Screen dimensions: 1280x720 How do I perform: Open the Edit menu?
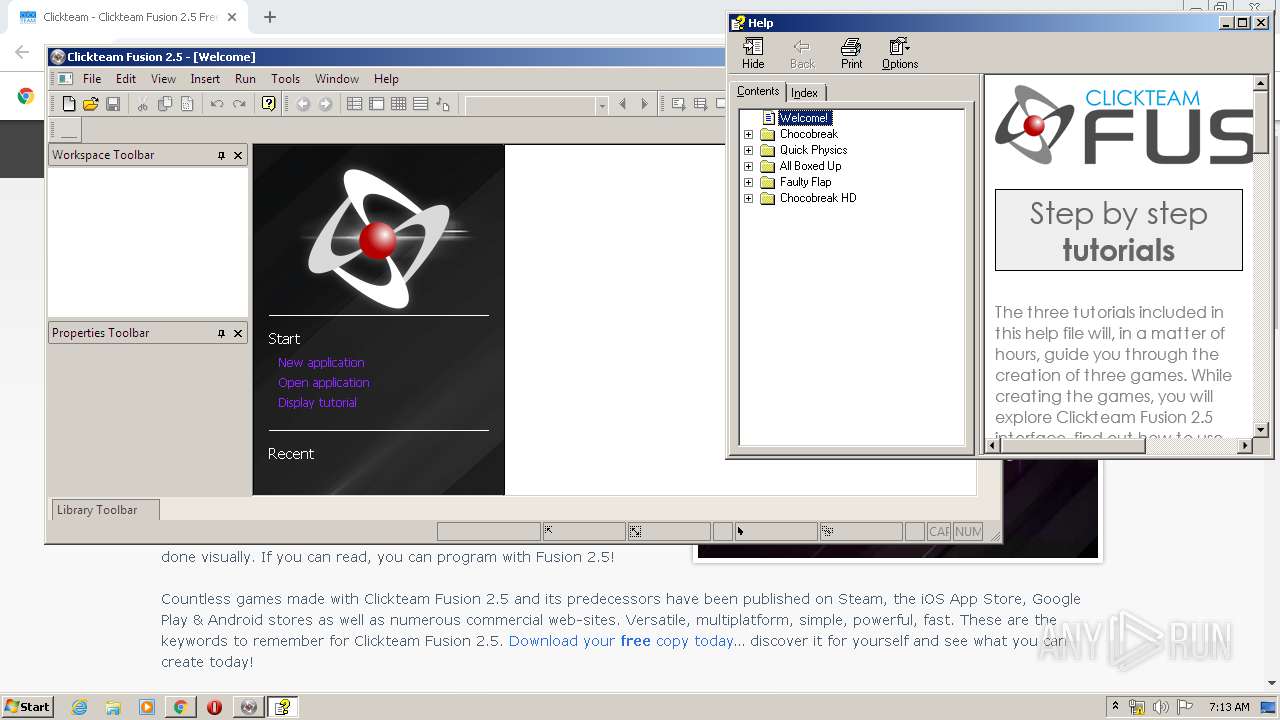pos(126,79)
